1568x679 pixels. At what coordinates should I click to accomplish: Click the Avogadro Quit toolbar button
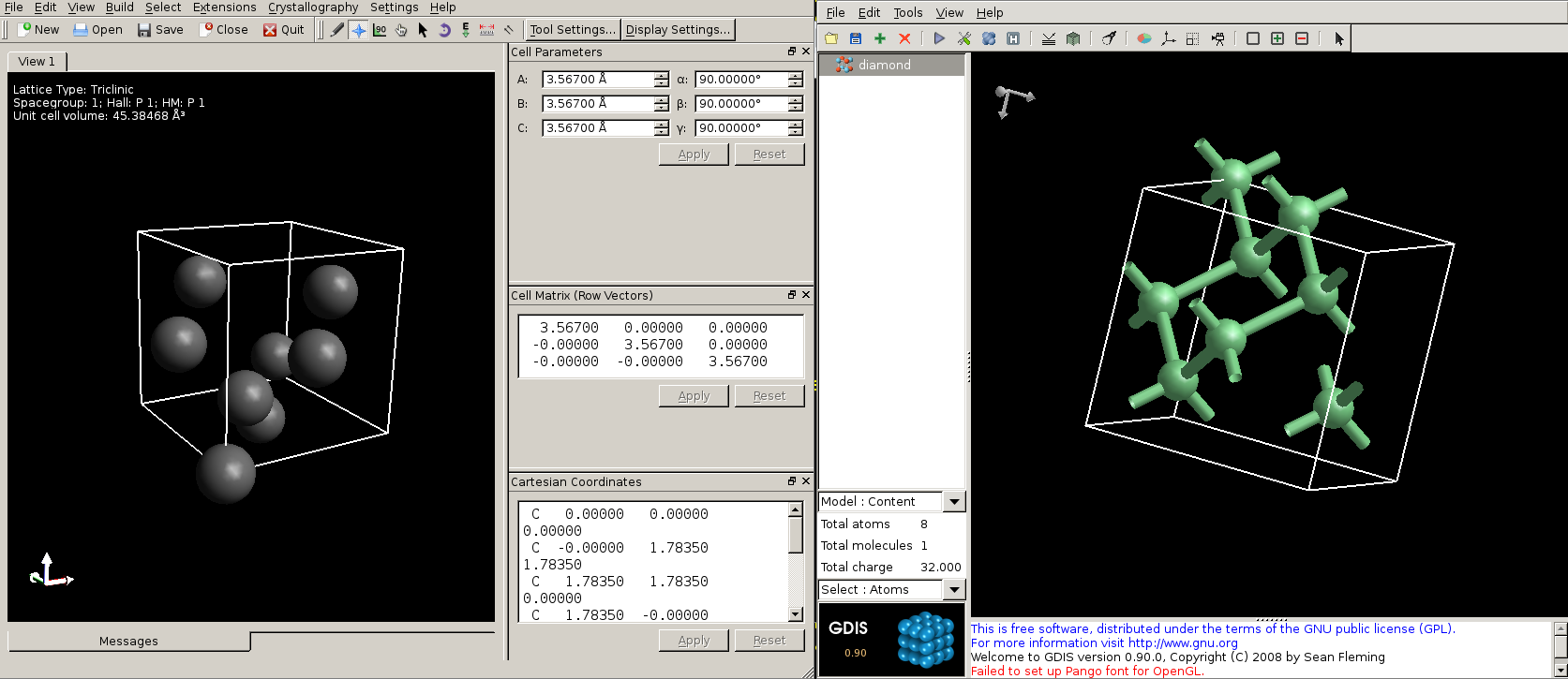284,30
